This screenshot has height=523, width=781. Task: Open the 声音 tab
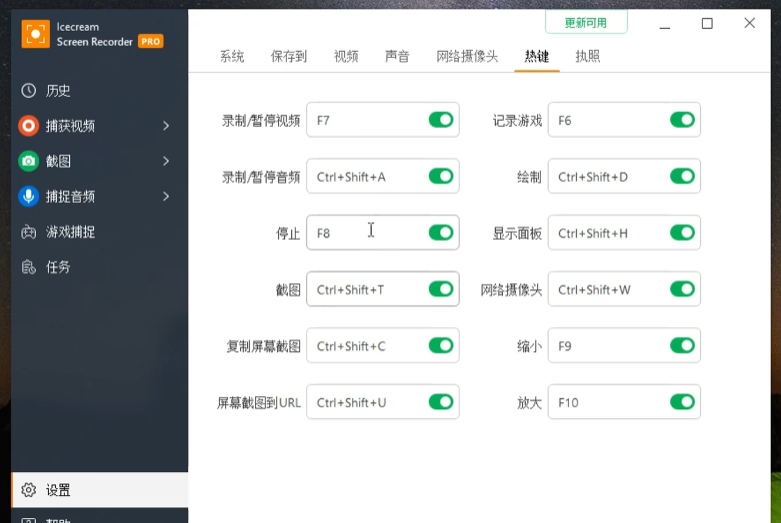coord(397,56)
